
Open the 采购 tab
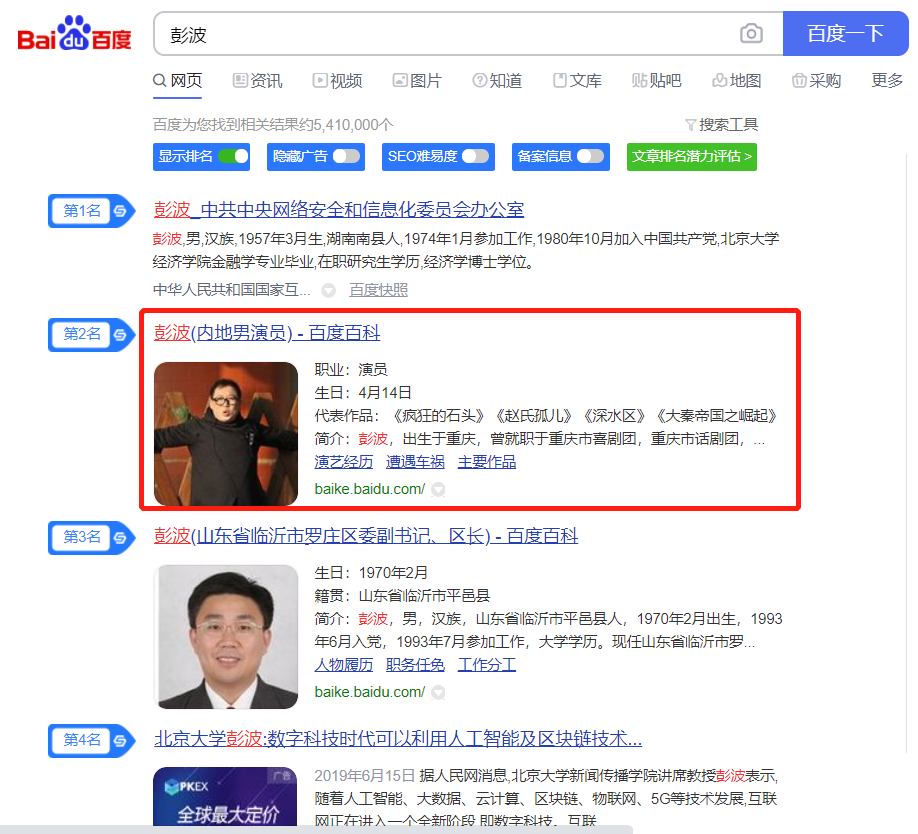coord(816,80)
